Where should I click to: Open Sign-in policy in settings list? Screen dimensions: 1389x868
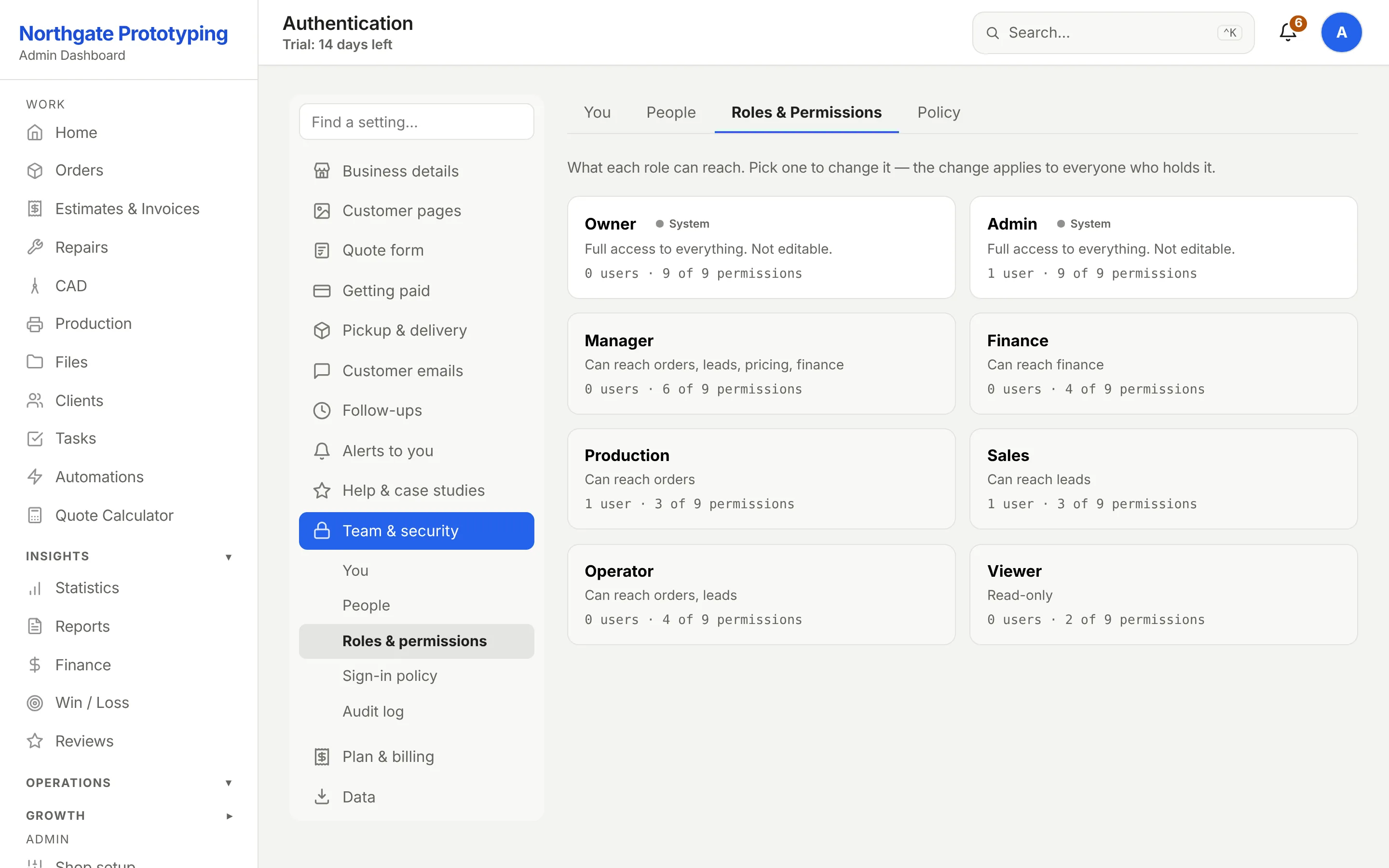coord(417,676)
